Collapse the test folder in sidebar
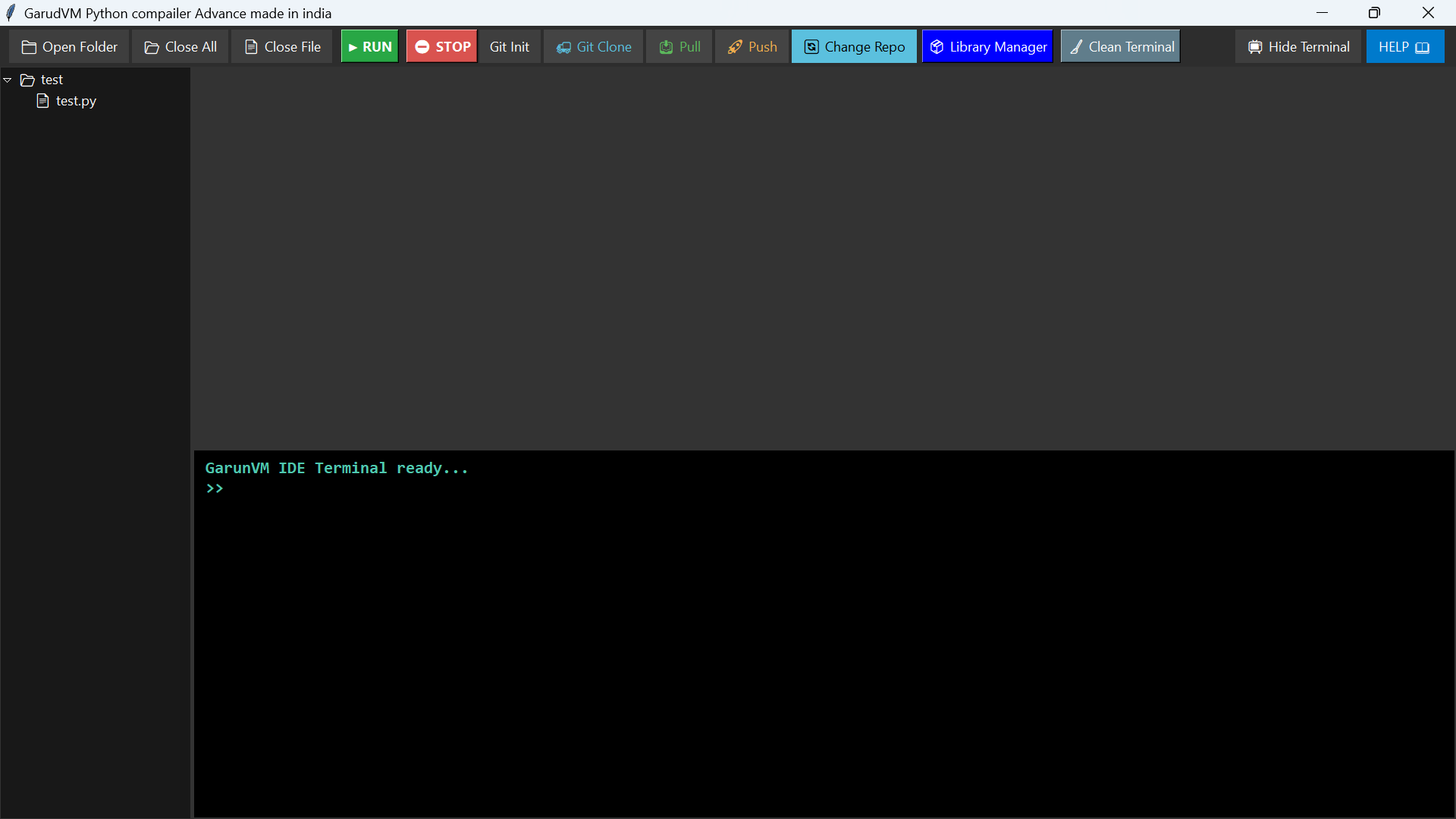 click(7, 79)
